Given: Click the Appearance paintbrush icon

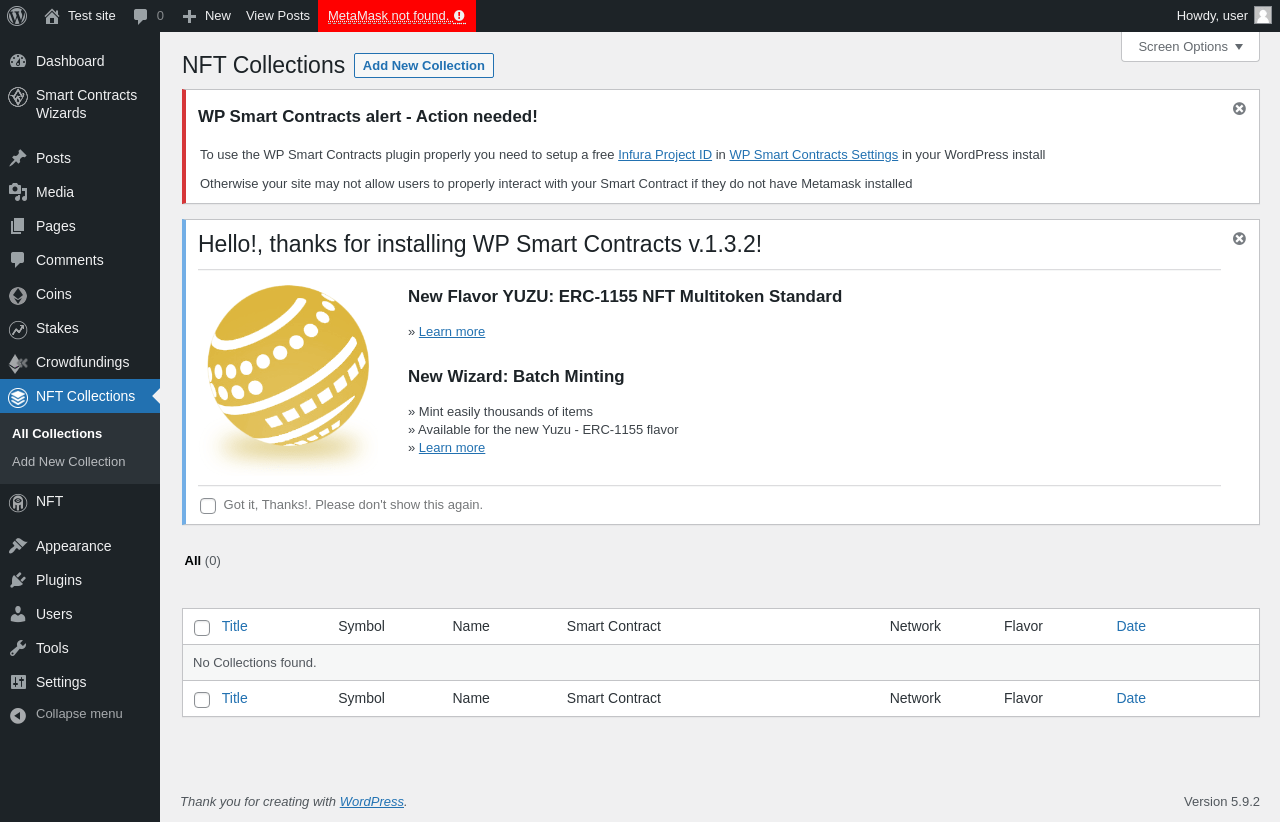Looking at the screenshot, I should [x=18, y=546].
